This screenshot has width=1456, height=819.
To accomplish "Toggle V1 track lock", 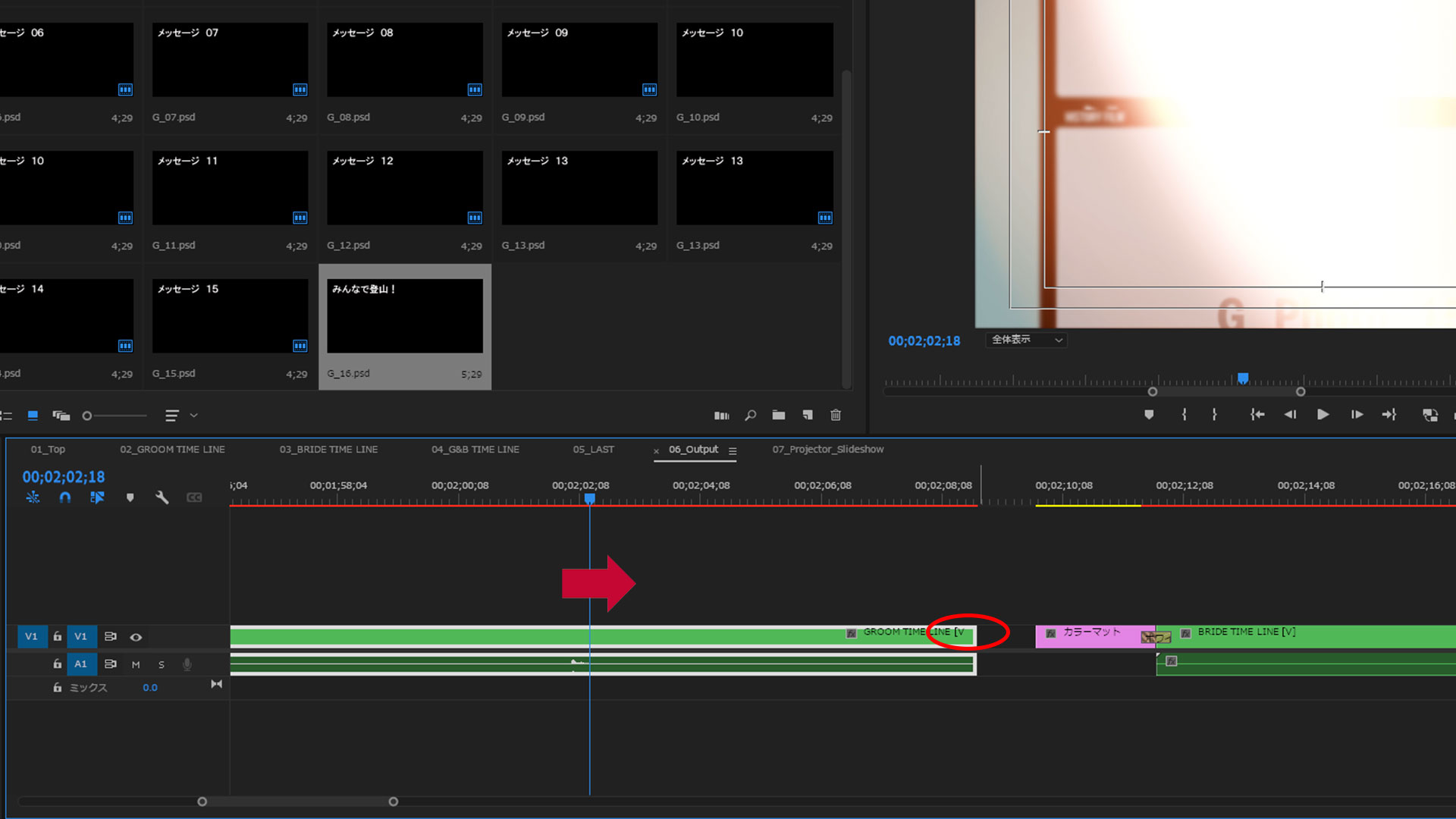I will click(x=57, y=637).
